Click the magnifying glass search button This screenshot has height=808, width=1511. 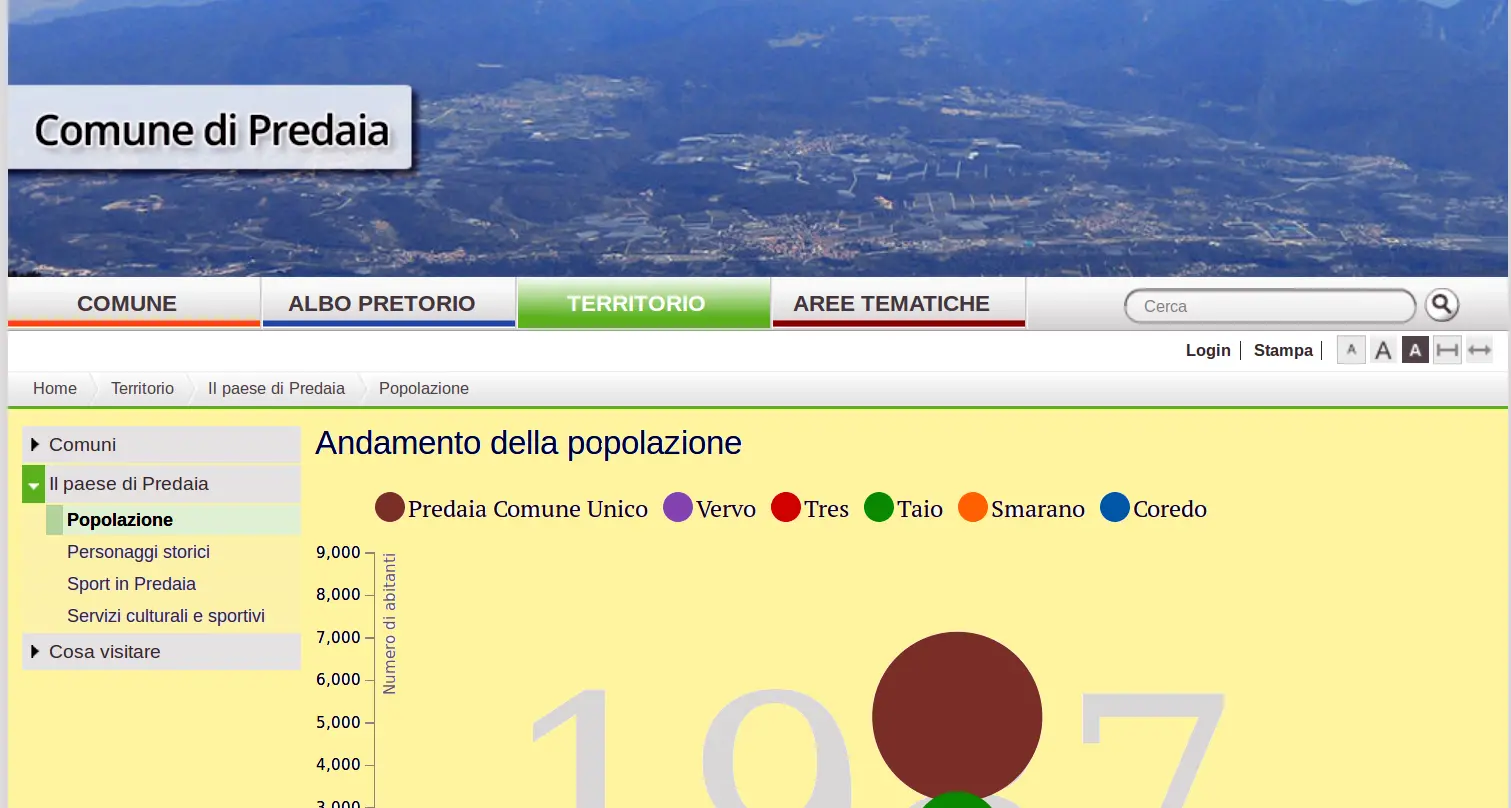pyautogui.click(x=1441, y=305)
